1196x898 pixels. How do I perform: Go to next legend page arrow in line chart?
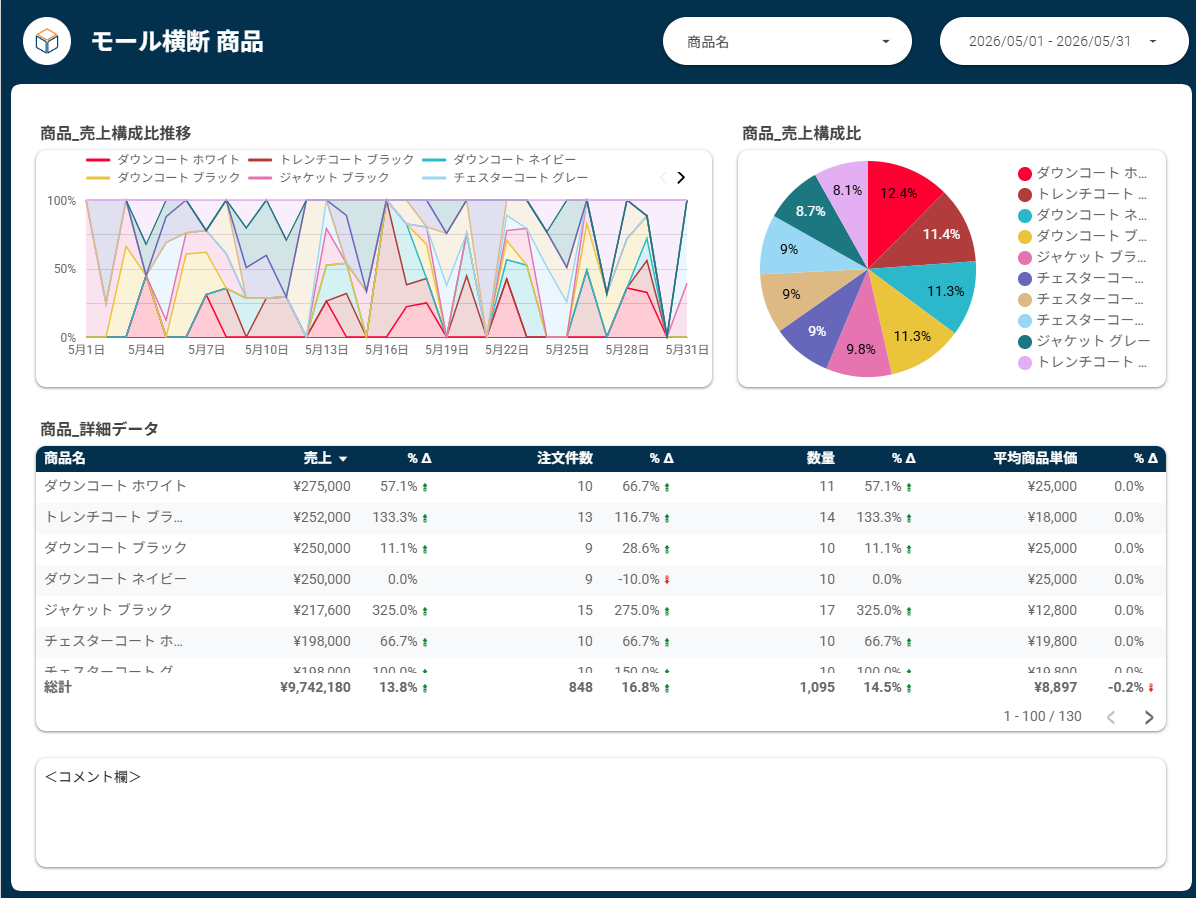coord(681,178)
